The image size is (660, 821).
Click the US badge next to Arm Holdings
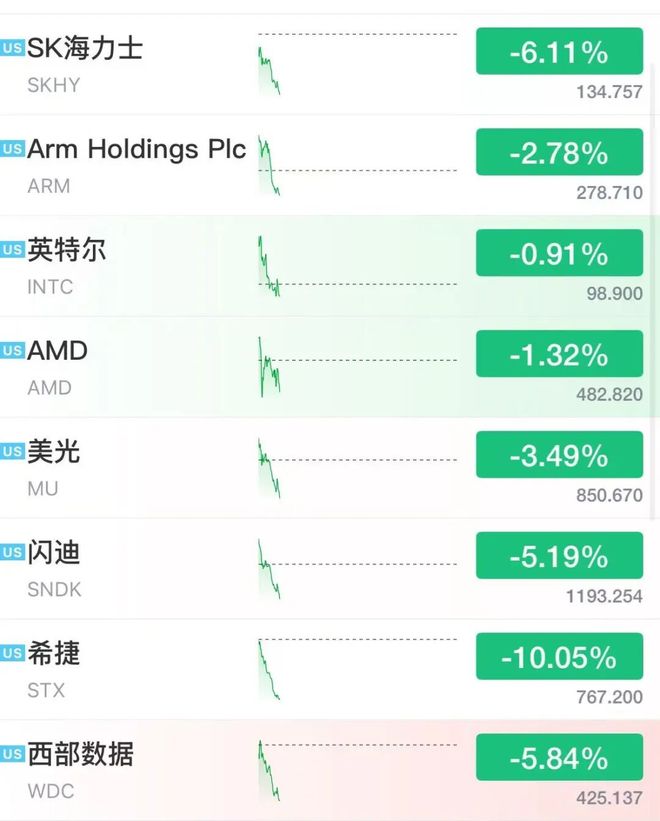12,149
